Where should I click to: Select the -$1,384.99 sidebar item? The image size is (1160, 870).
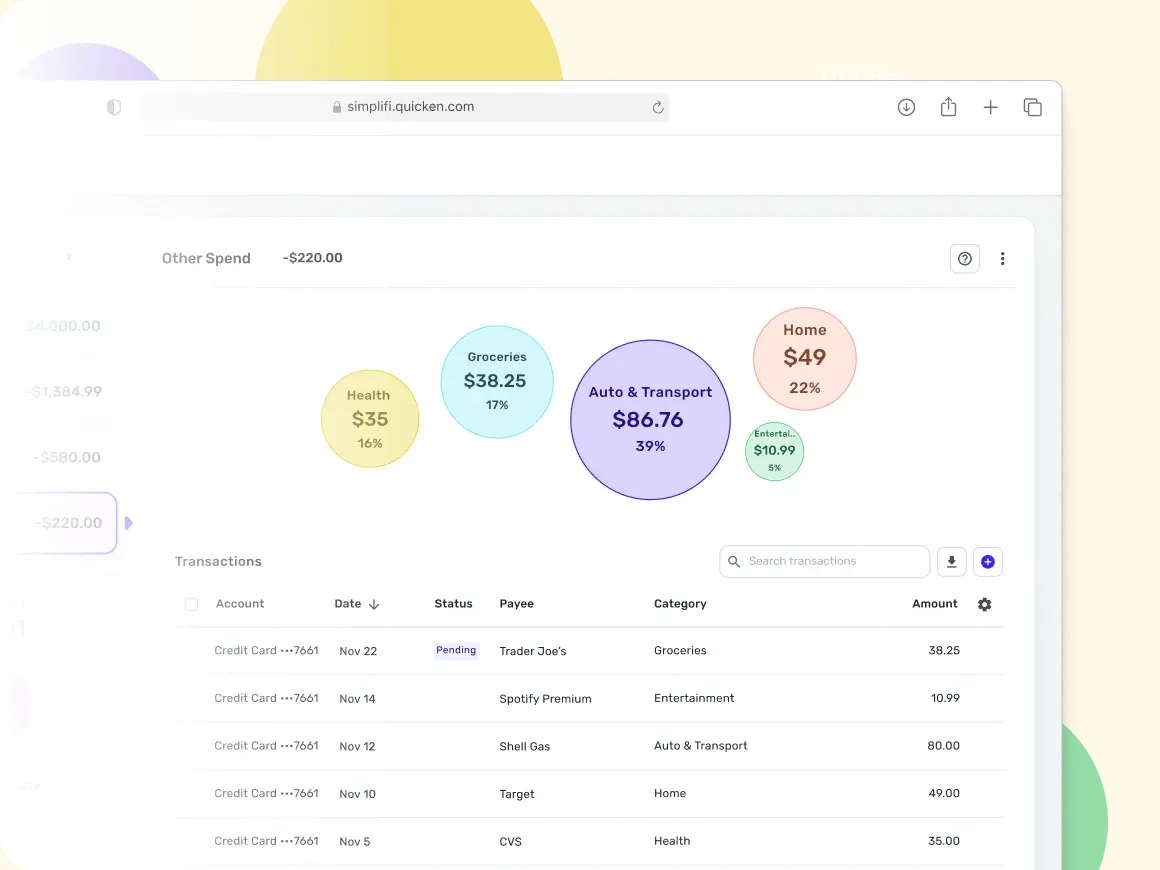click(65, 391)
